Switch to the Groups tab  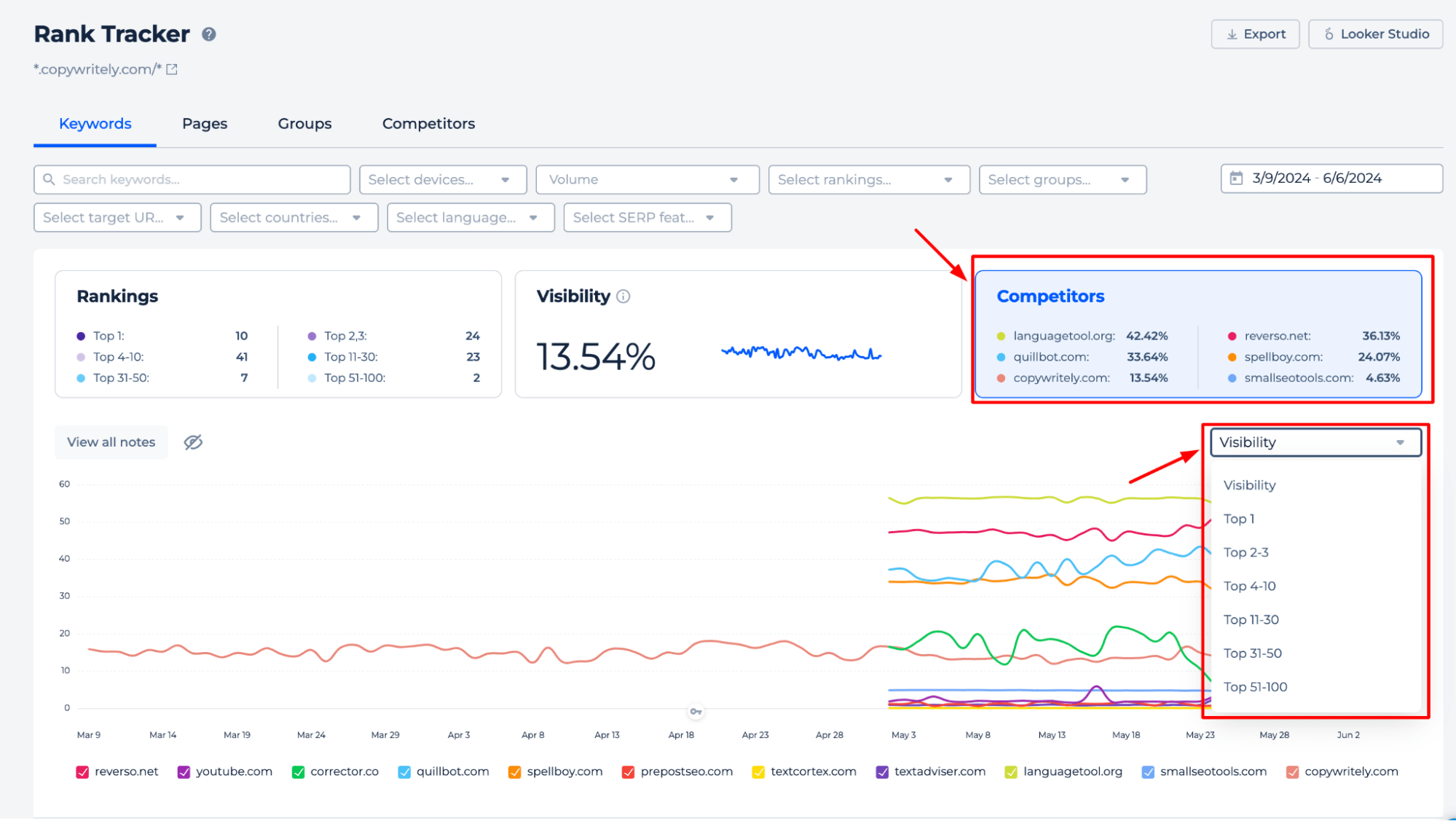pyautogui.click(x=304, y=124)
